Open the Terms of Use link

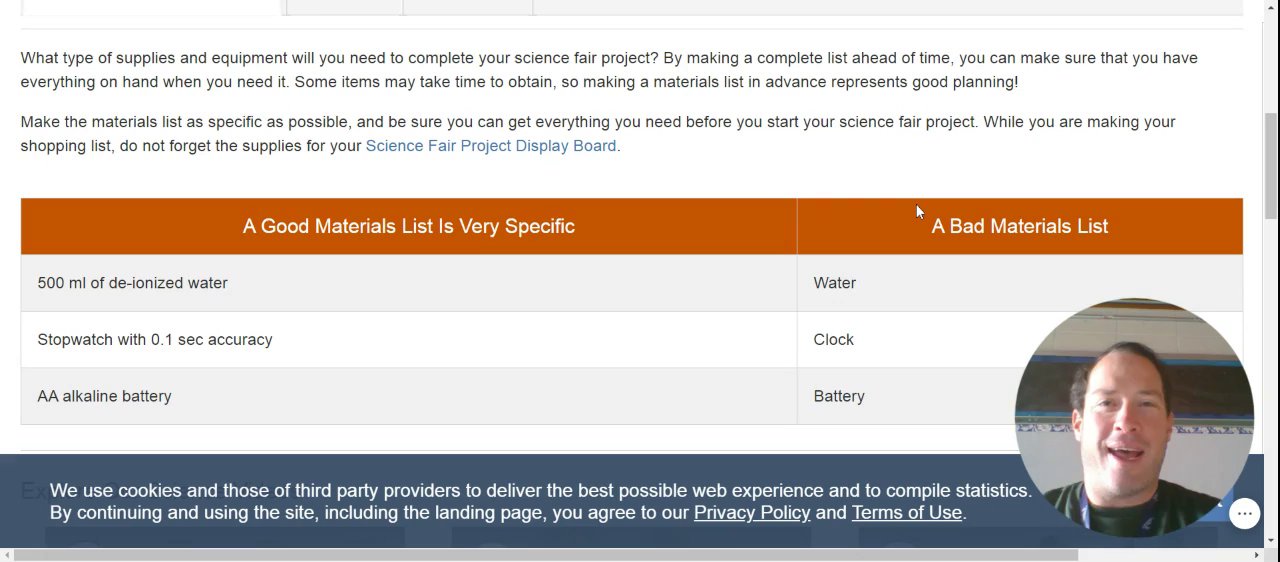pyautogui.click(x=906, y=513)
